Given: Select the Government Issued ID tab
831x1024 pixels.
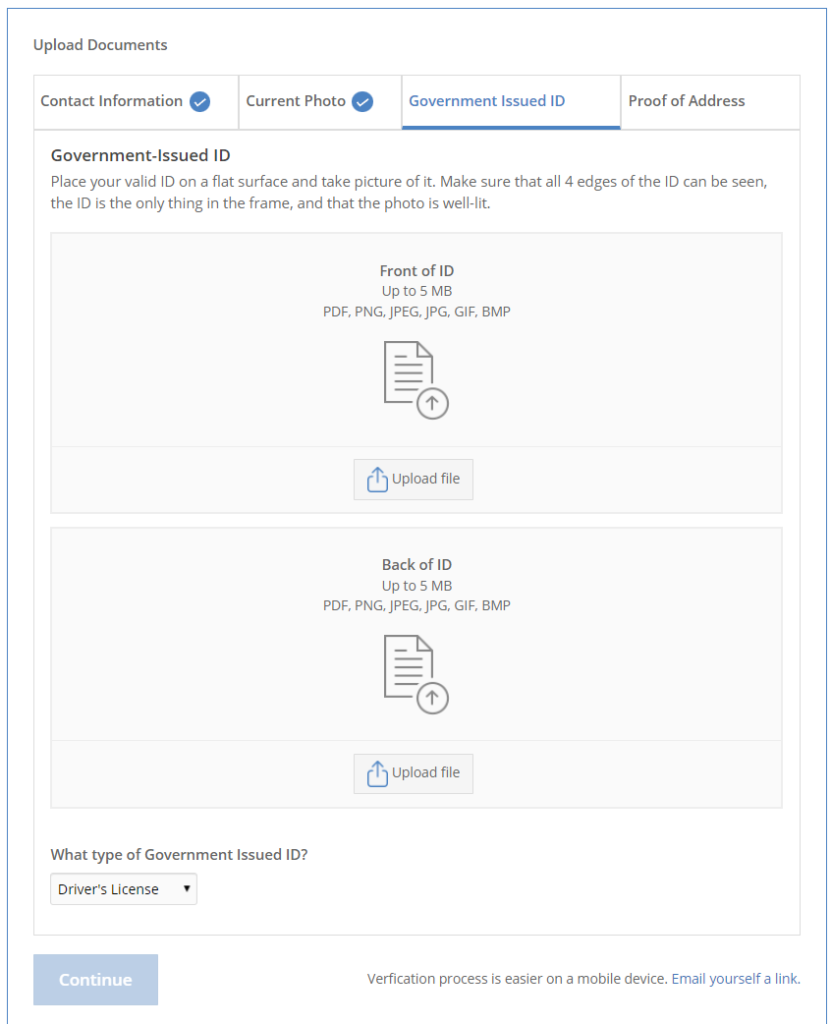Looking at the screenshot, I should click(x=487, y=102).
